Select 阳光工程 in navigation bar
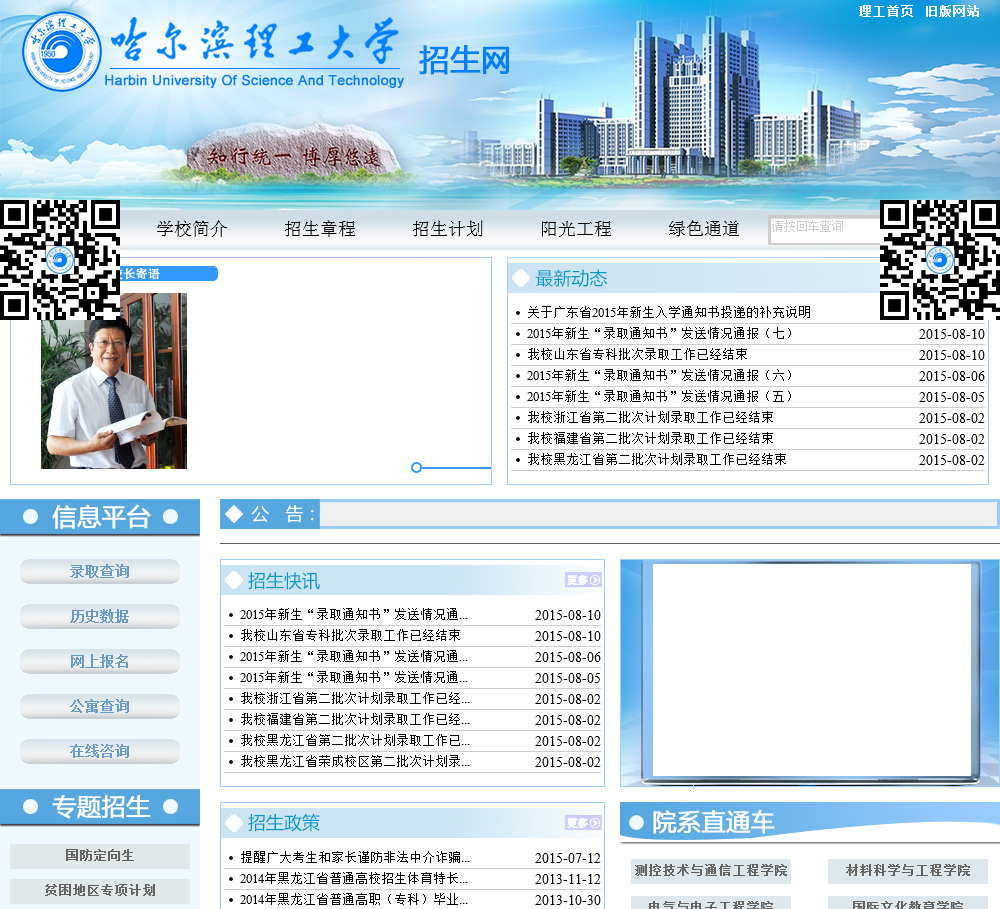The width and height of the screenshot is (1000, 909). coord(576,228)
